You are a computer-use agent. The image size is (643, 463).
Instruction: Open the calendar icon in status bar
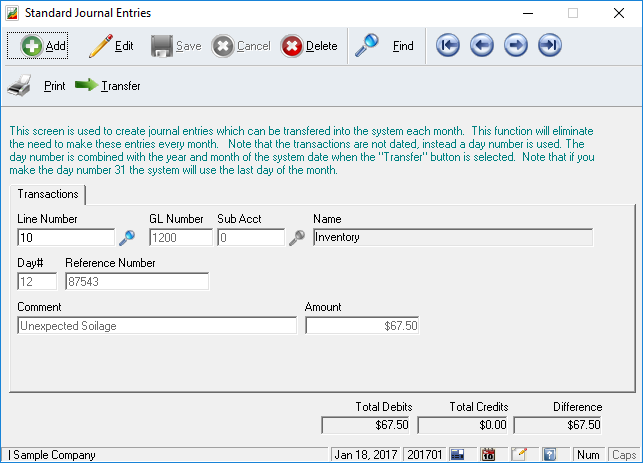click(x=488, y=455)
